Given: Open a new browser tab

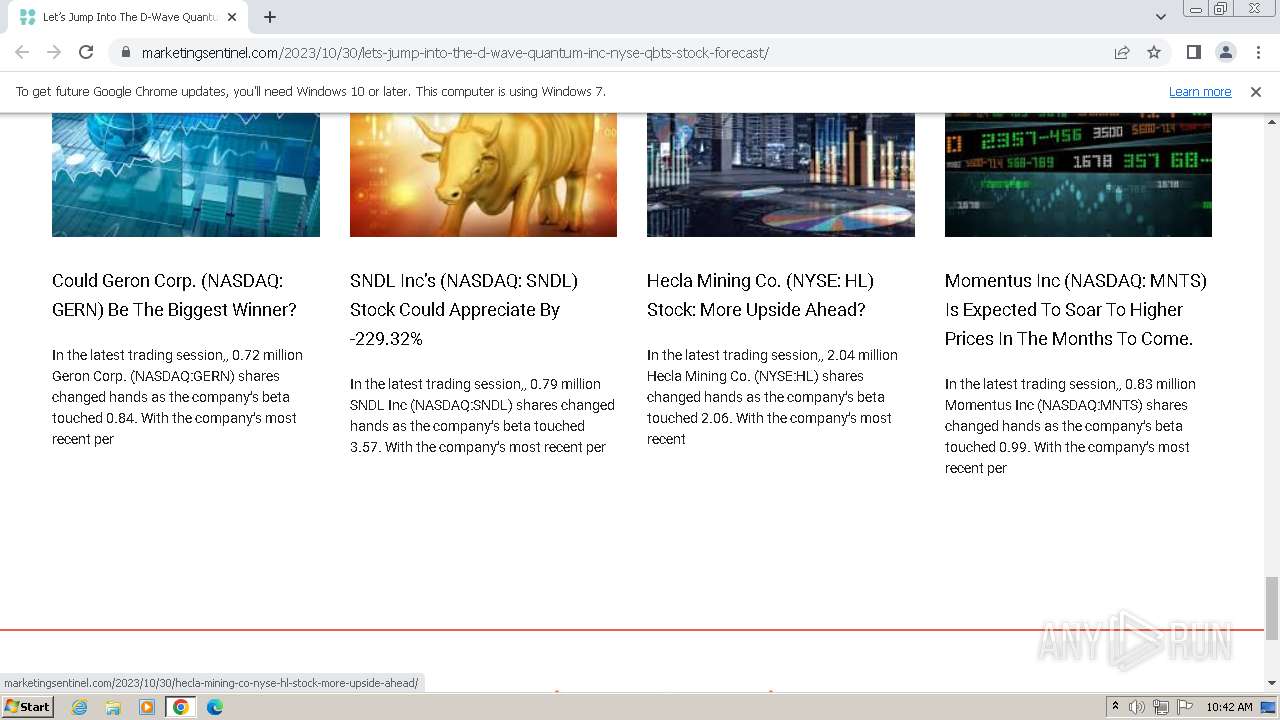Looking at the screenshot, I should [x=270, y=17].
